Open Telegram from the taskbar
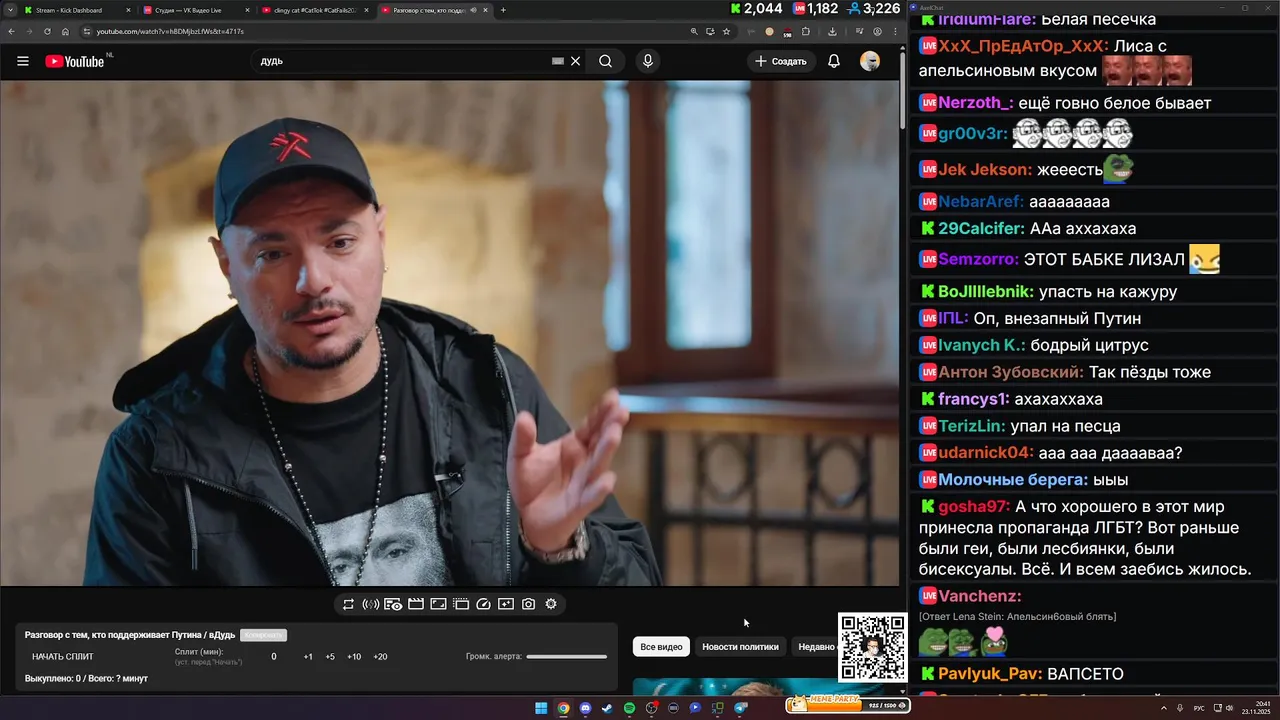1280x720 pixels. tap(741, 708)
